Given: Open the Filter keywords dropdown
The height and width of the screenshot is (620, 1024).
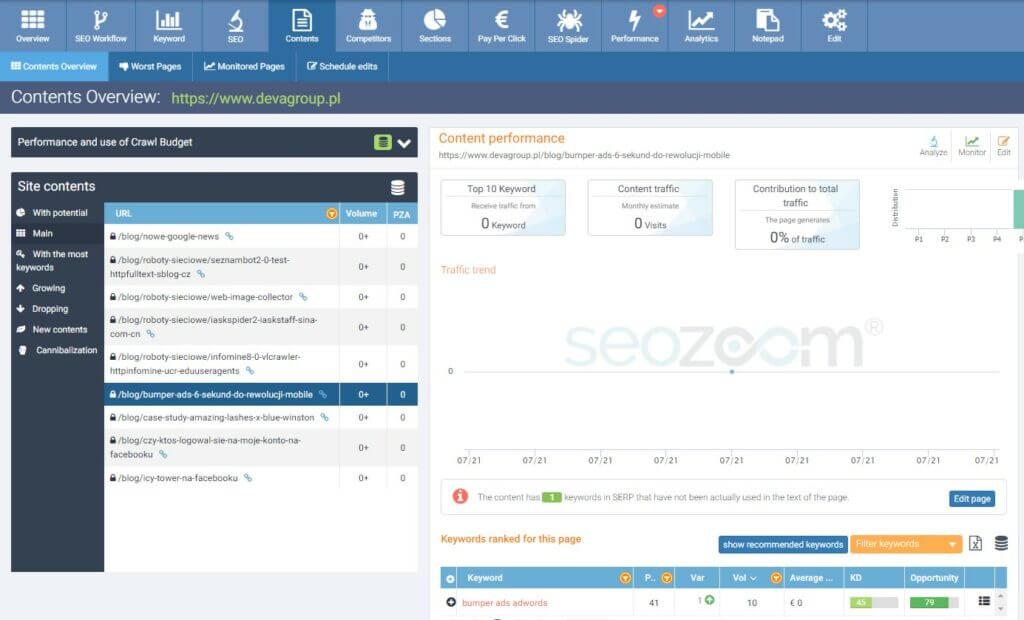Looking at the screenshot, I should [905, 544].
